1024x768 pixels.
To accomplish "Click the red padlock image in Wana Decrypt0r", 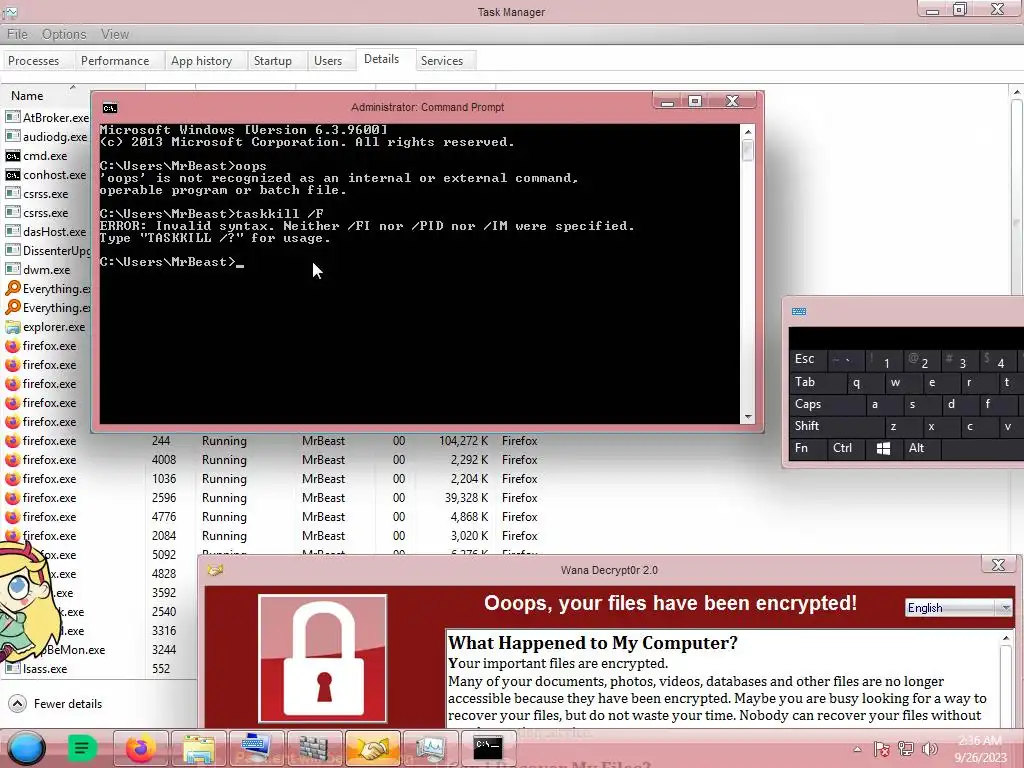I will (x=323, y=658).
